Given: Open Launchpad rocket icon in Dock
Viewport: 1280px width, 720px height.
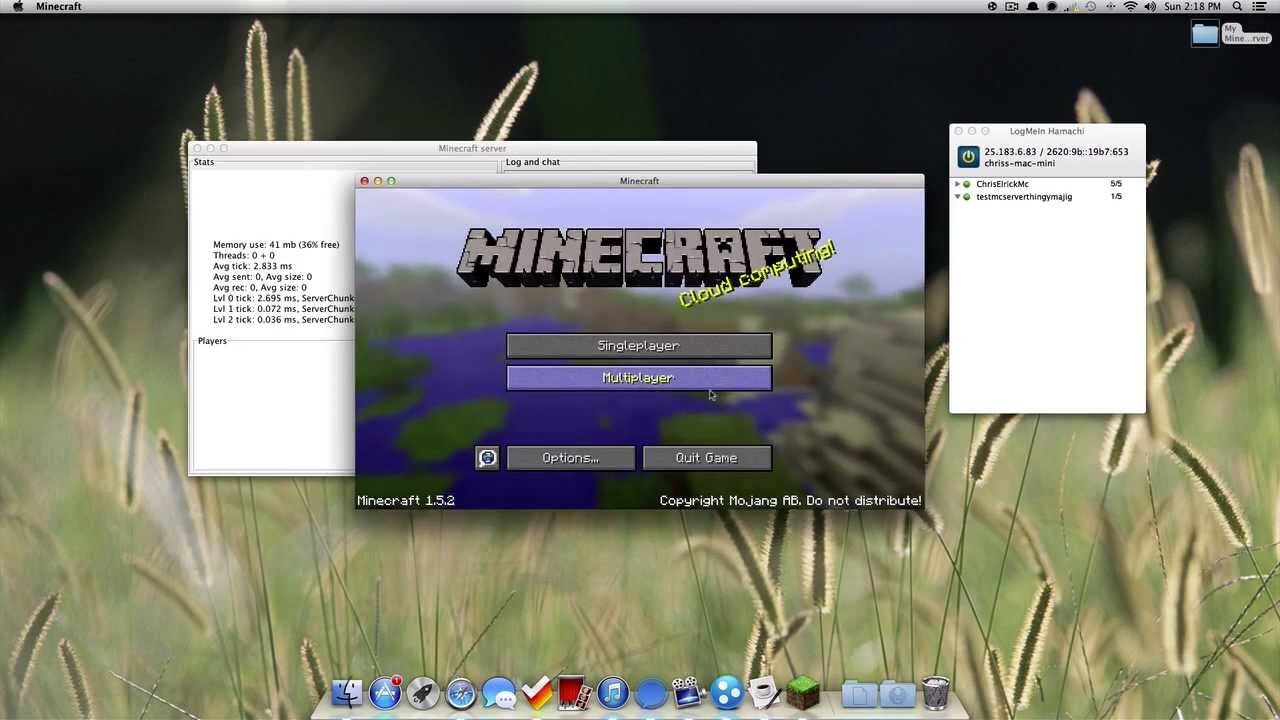Looking at the screenshot, I should point(423,692).
